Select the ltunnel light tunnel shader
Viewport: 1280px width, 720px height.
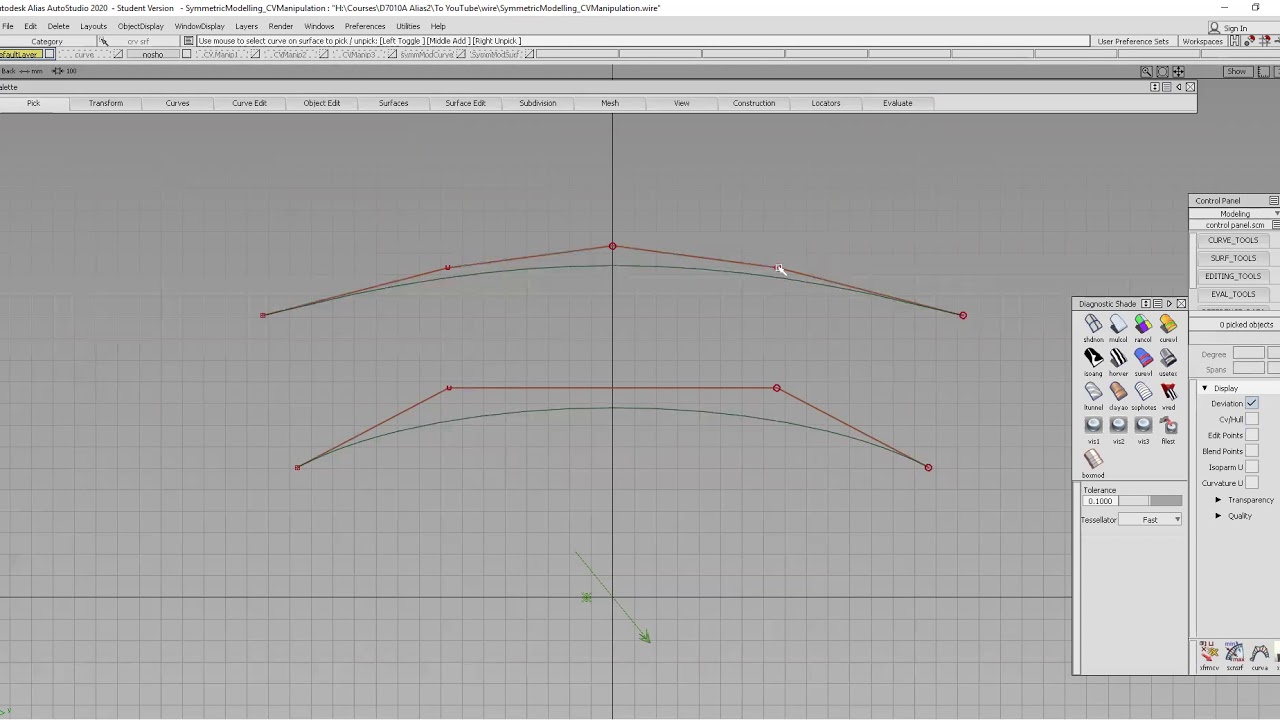click(1093, 393)
